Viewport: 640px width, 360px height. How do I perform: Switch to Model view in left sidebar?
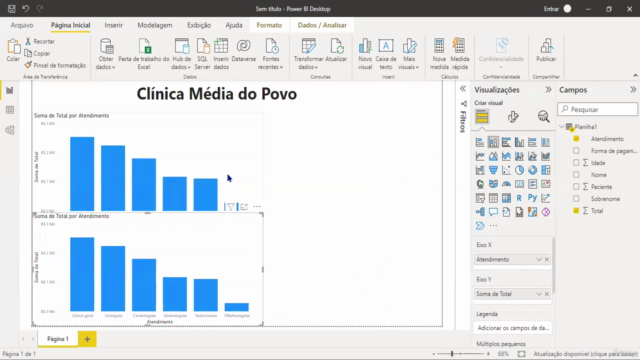click(10, 130)
